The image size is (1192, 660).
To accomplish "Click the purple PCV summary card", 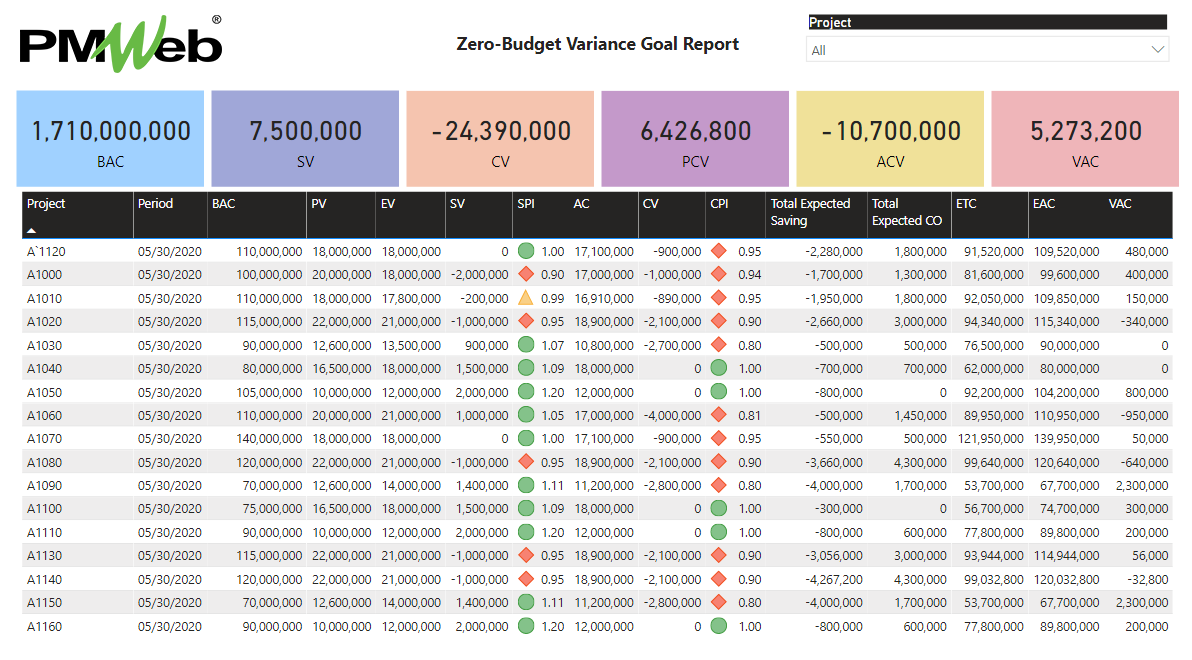I will pyautogui.click(x=694, y=140).
